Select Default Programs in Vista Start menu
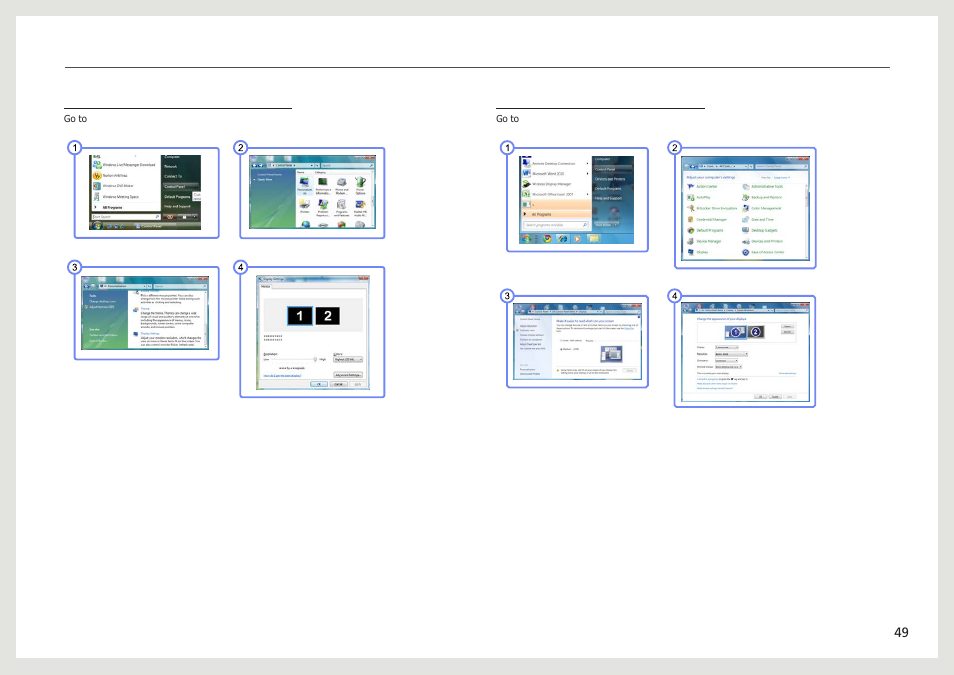Screen dimensions: 954x675 [177, 197]
